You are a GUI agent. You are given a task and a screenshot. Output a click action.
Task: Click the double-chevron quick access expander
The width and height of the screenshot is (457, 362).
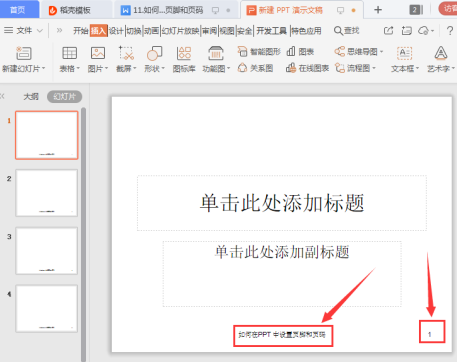(x=59, y=31)
